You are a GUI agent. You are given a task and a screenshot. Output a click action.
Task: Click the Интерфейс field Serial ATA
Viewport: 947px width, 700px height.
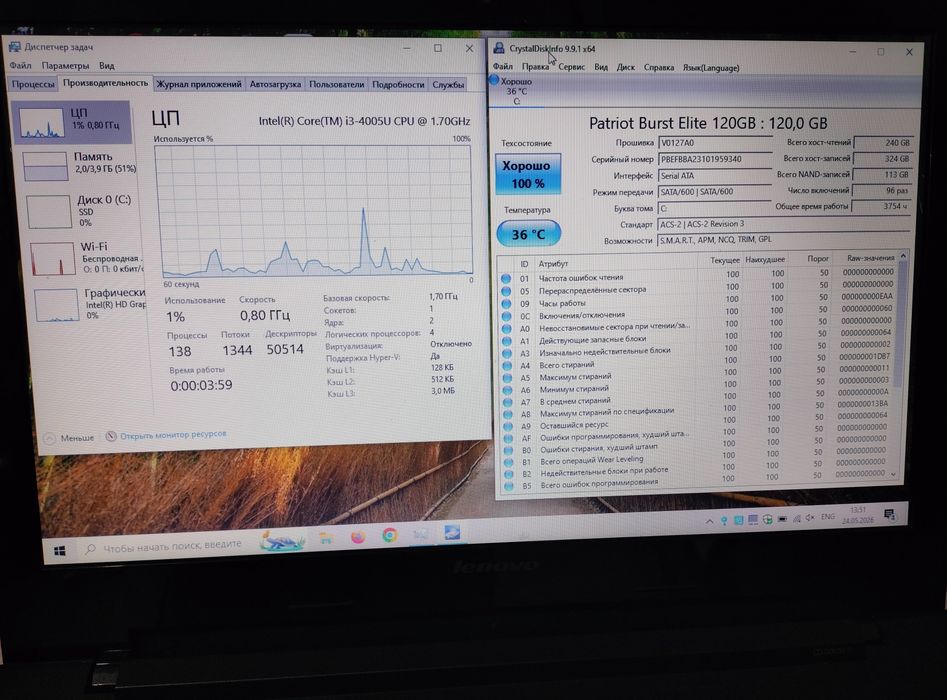click(714, 176)
